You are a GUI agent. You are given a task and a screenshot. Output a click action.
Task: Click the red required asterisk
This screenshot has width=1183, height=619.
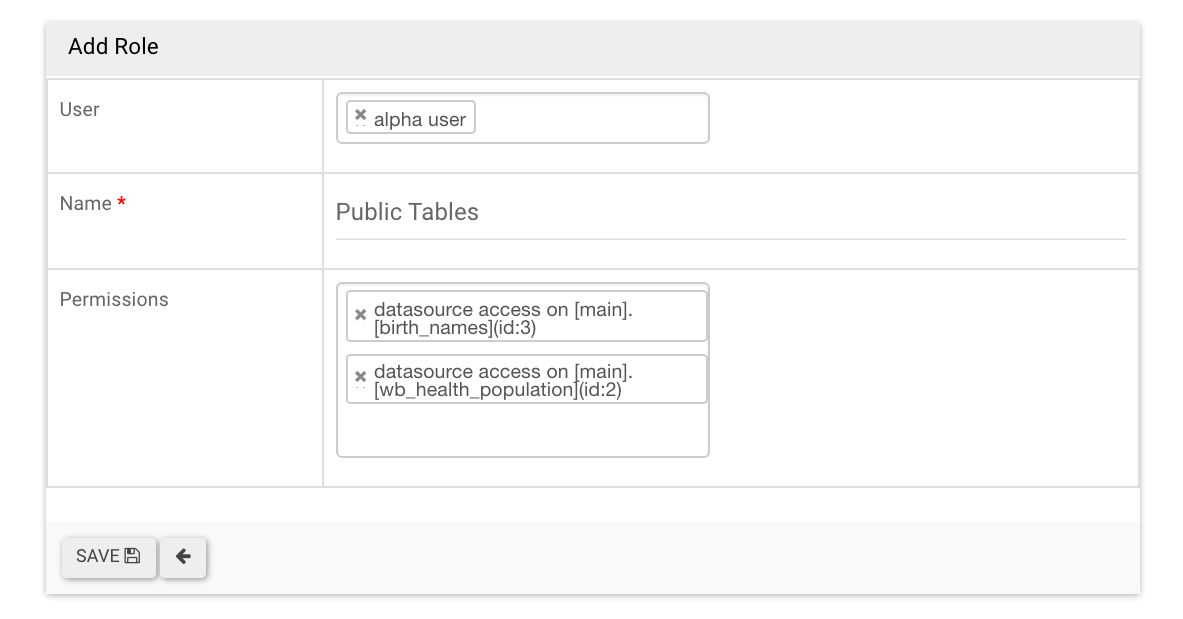pos(122,204)
